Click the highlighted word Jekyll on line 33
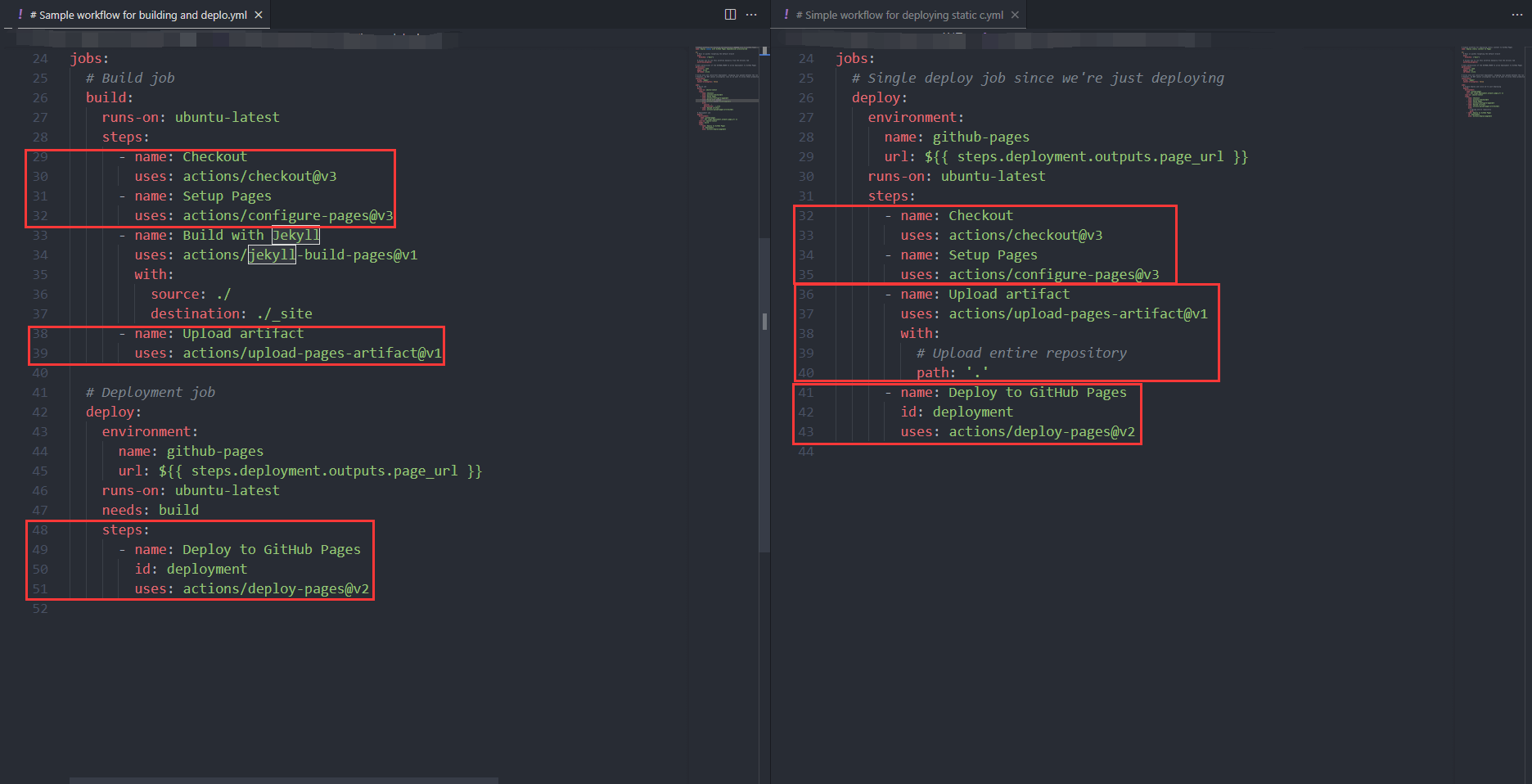This screenshot has height=784, width=1532. click(x=295, y=235)
